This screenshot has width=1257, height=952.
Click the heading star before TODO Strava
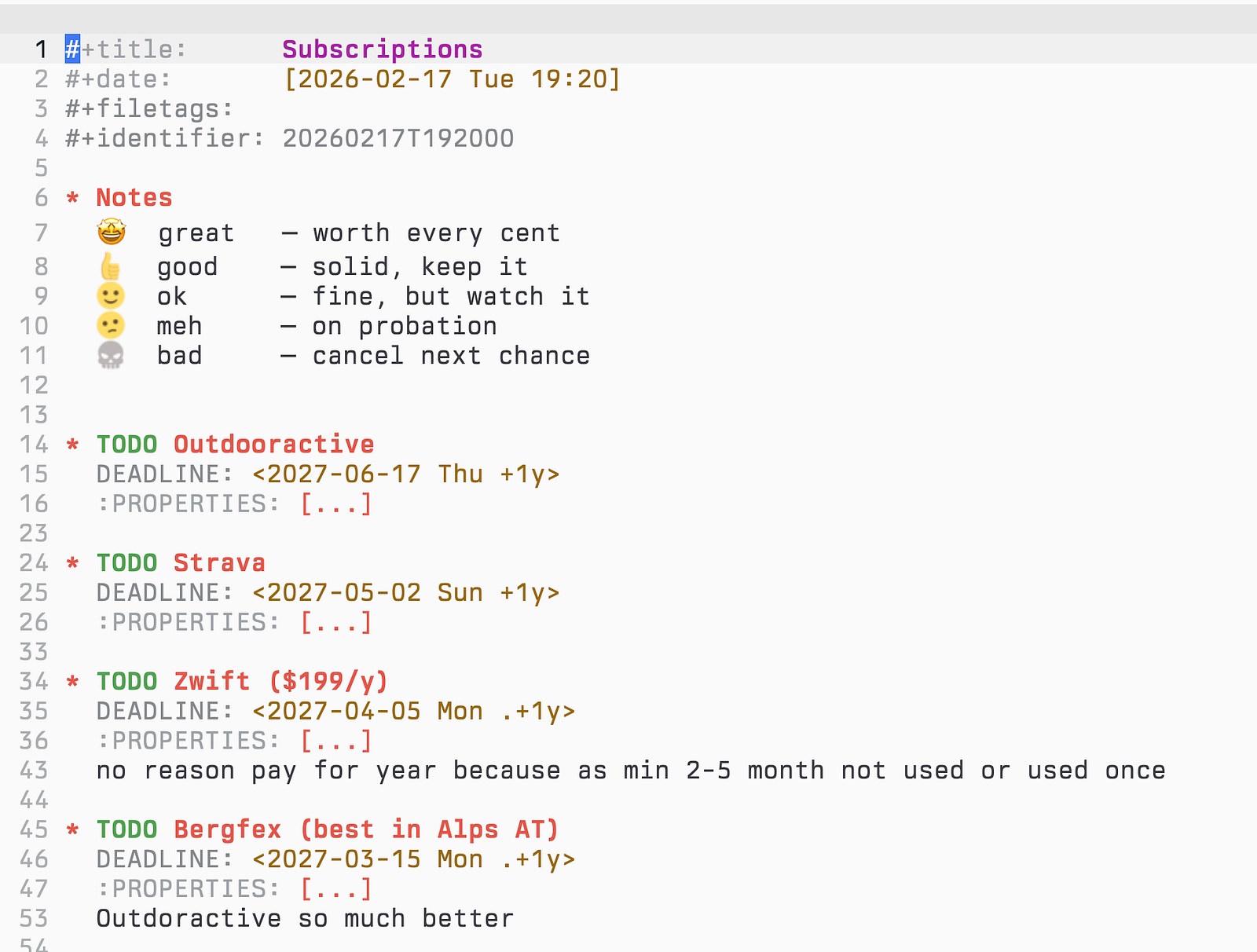click(x=72, y=563)
